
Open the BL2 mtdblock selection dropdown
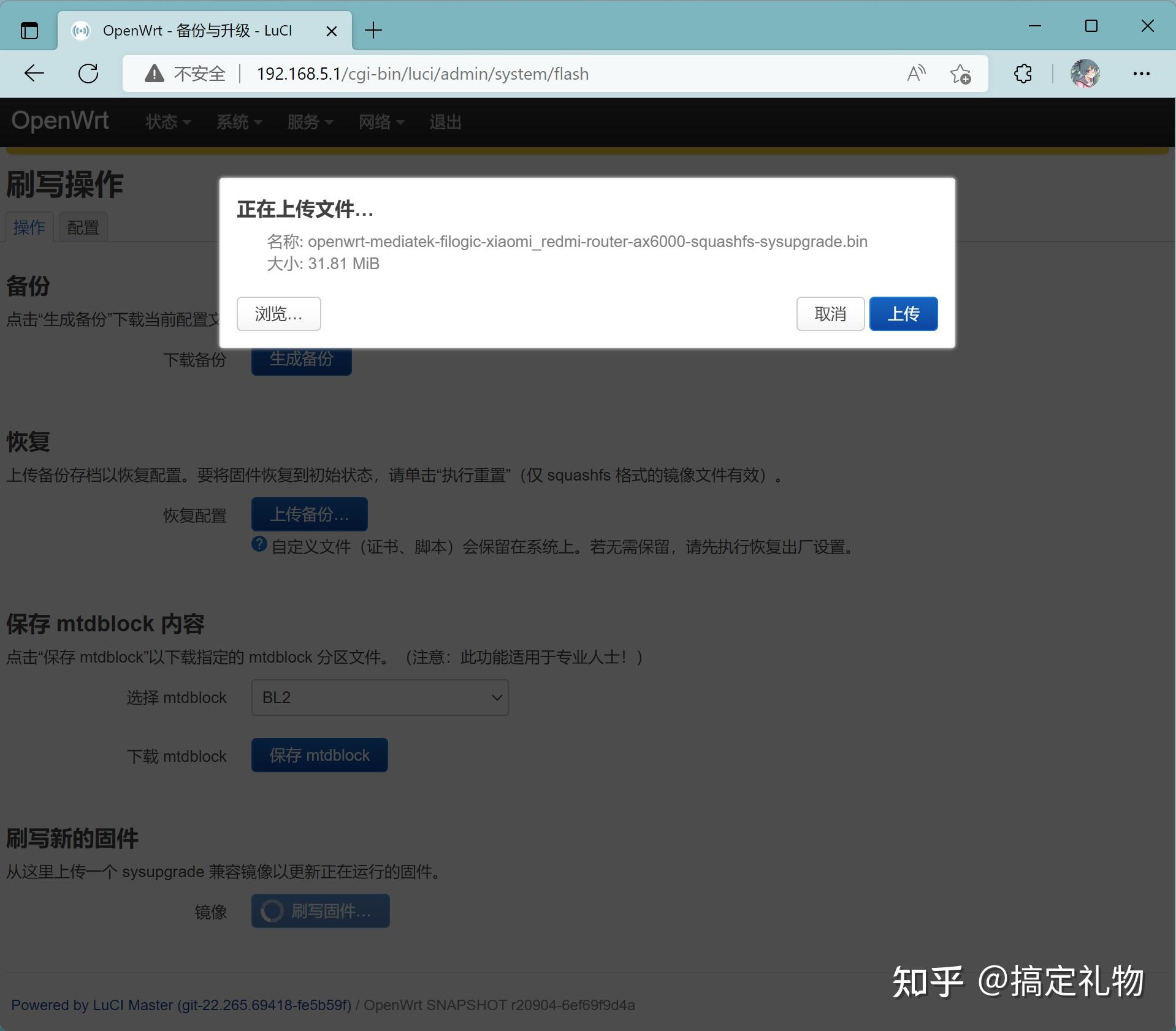point(380,697)
